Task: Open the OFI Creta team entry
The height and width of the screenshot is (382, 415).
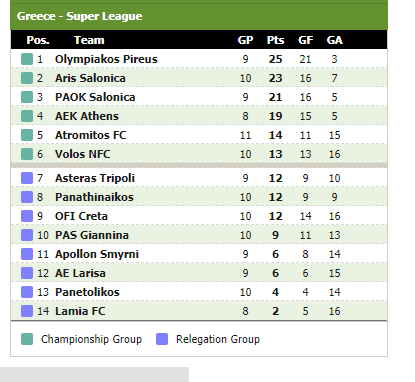Action: 81,216
